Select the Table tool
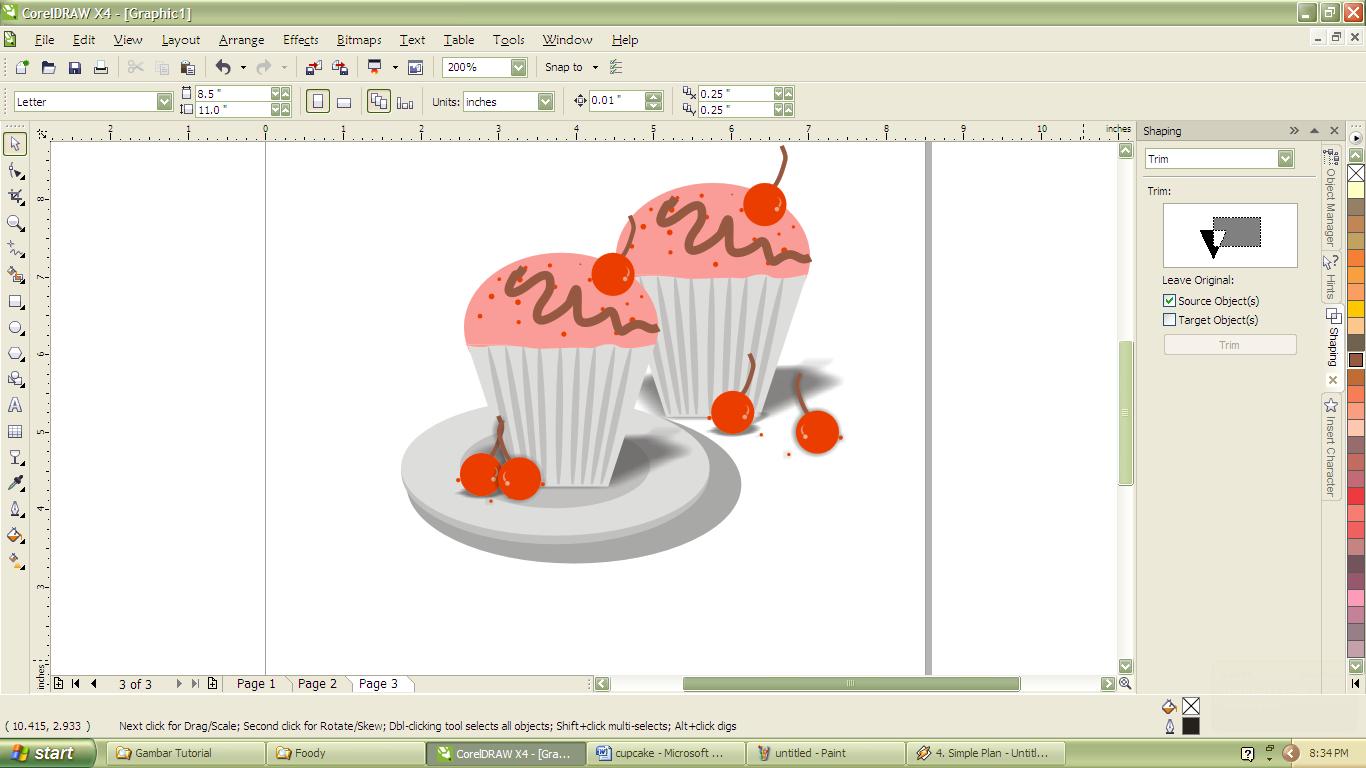Image resolution: width=1366 pixels, height=768 pixels. (14, 431)
